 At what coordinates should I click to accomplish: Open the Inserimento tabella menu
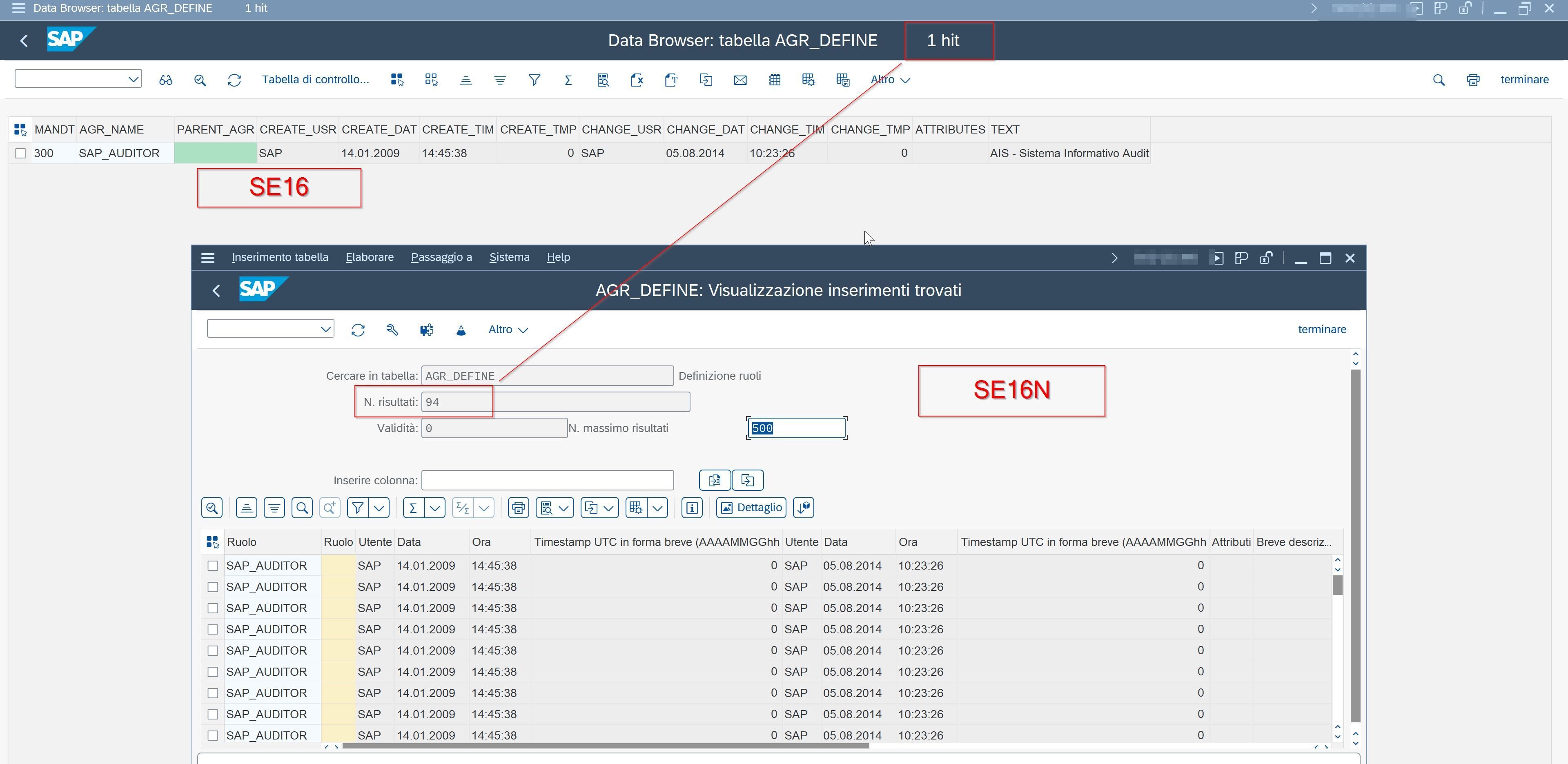tap(280, 258)
